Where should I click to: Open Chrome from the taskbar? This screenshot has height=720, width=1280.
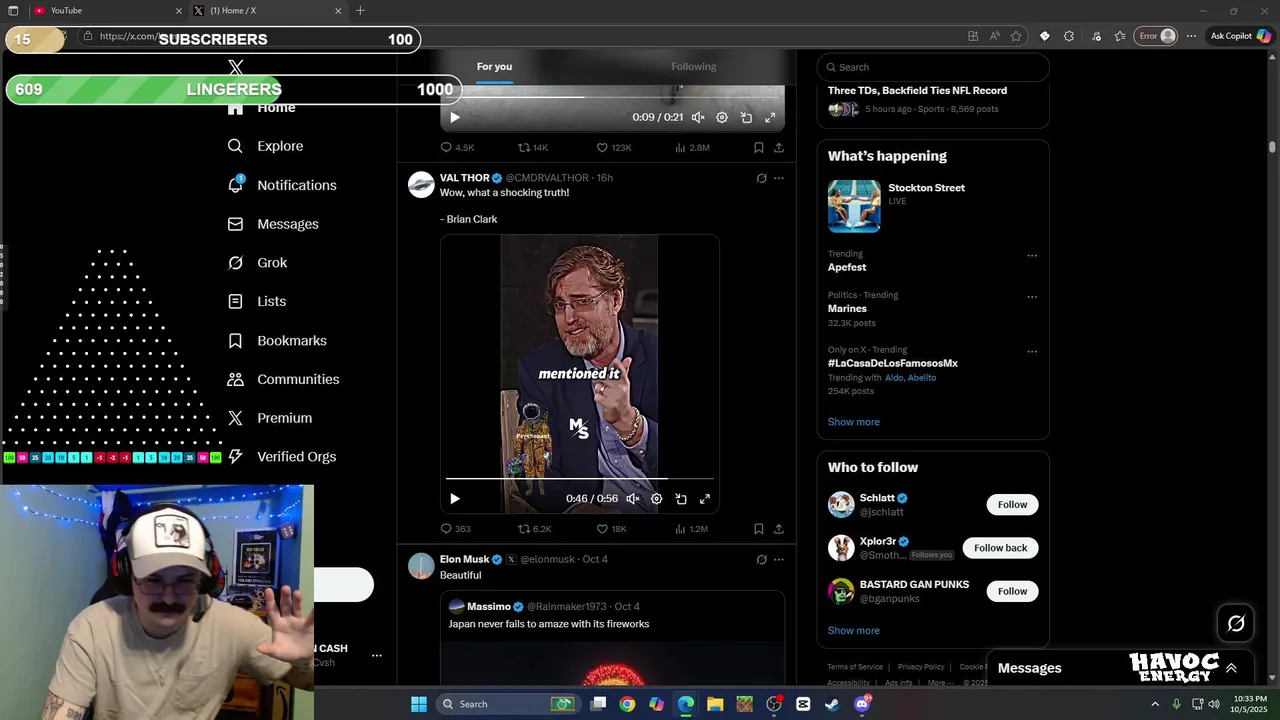(x=627, y=704)
